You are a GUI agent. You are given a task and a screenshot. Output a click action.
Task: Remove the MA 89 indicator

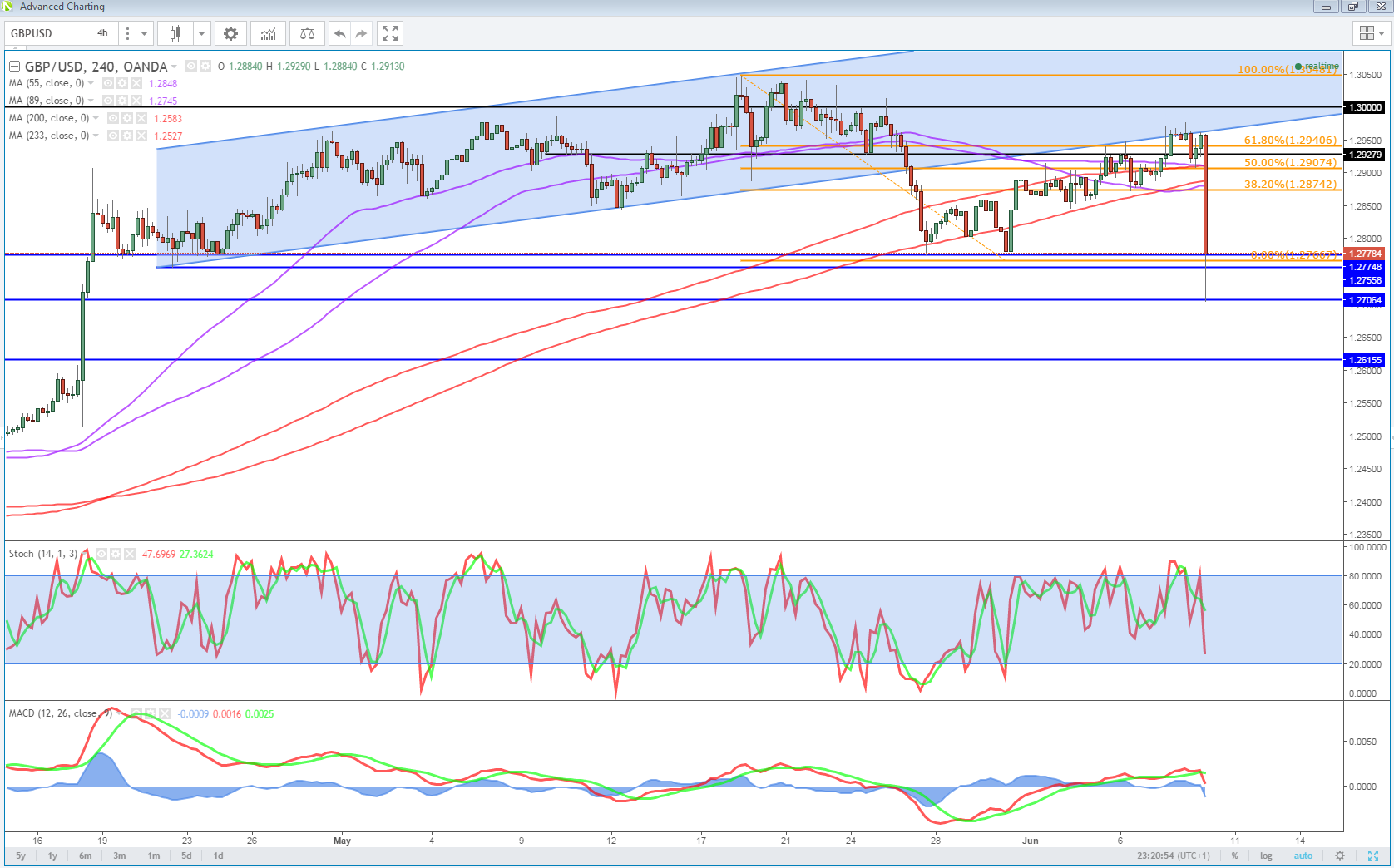[x=136, y=101]
